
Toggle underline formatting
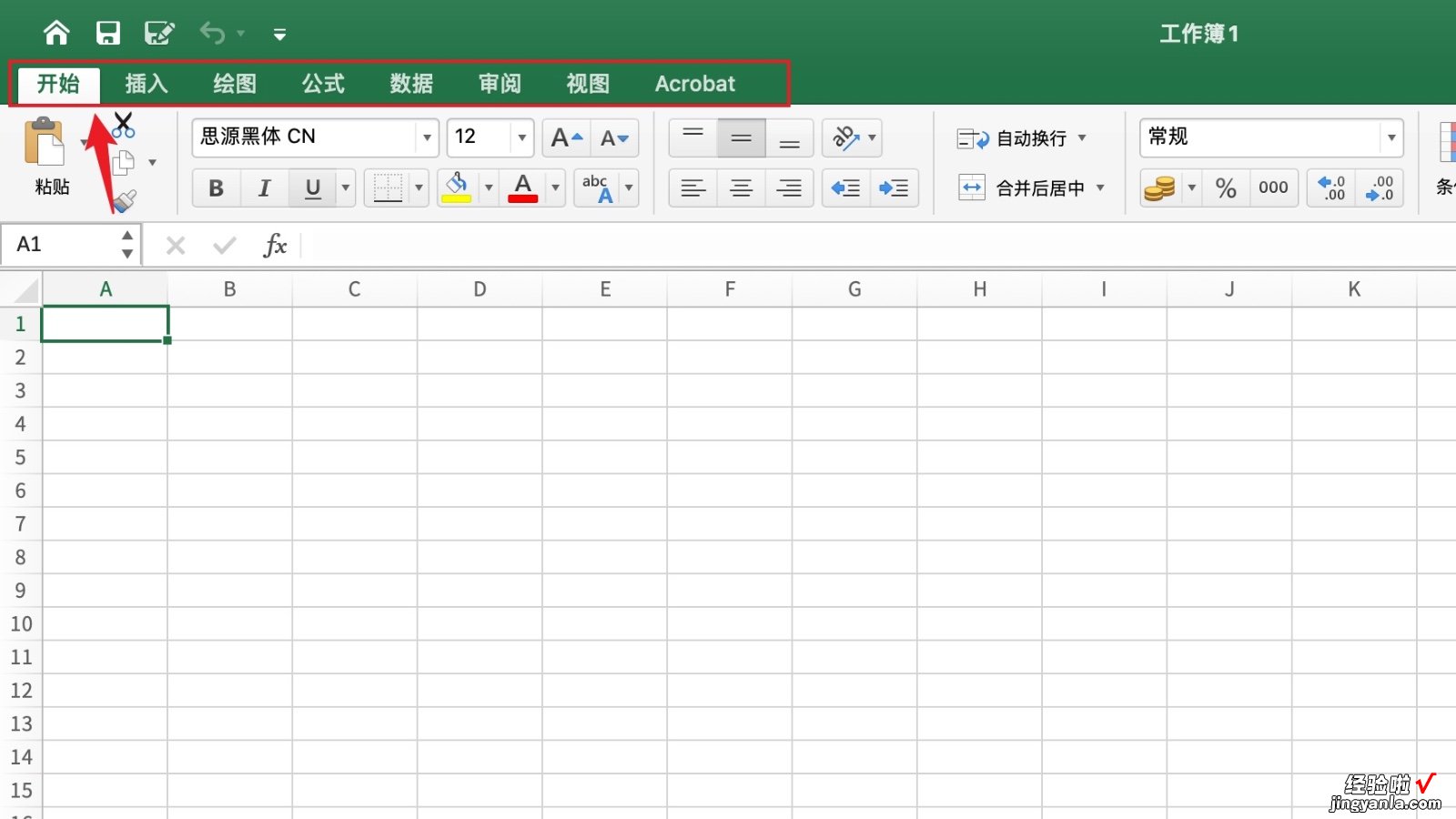313,188
